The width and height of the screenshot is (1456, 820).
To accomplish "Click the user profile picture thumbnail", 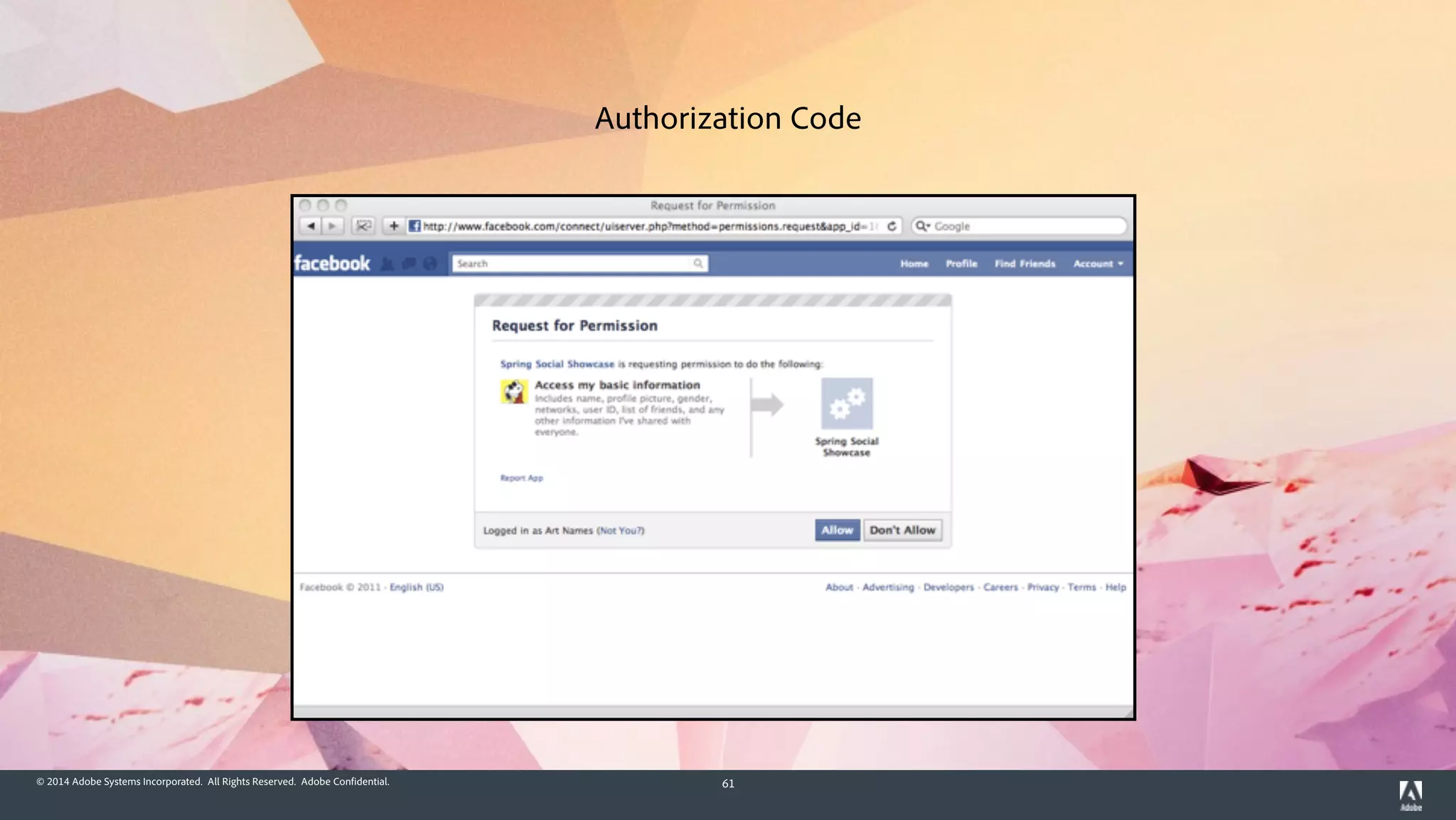I will click(x=513, y=391).
